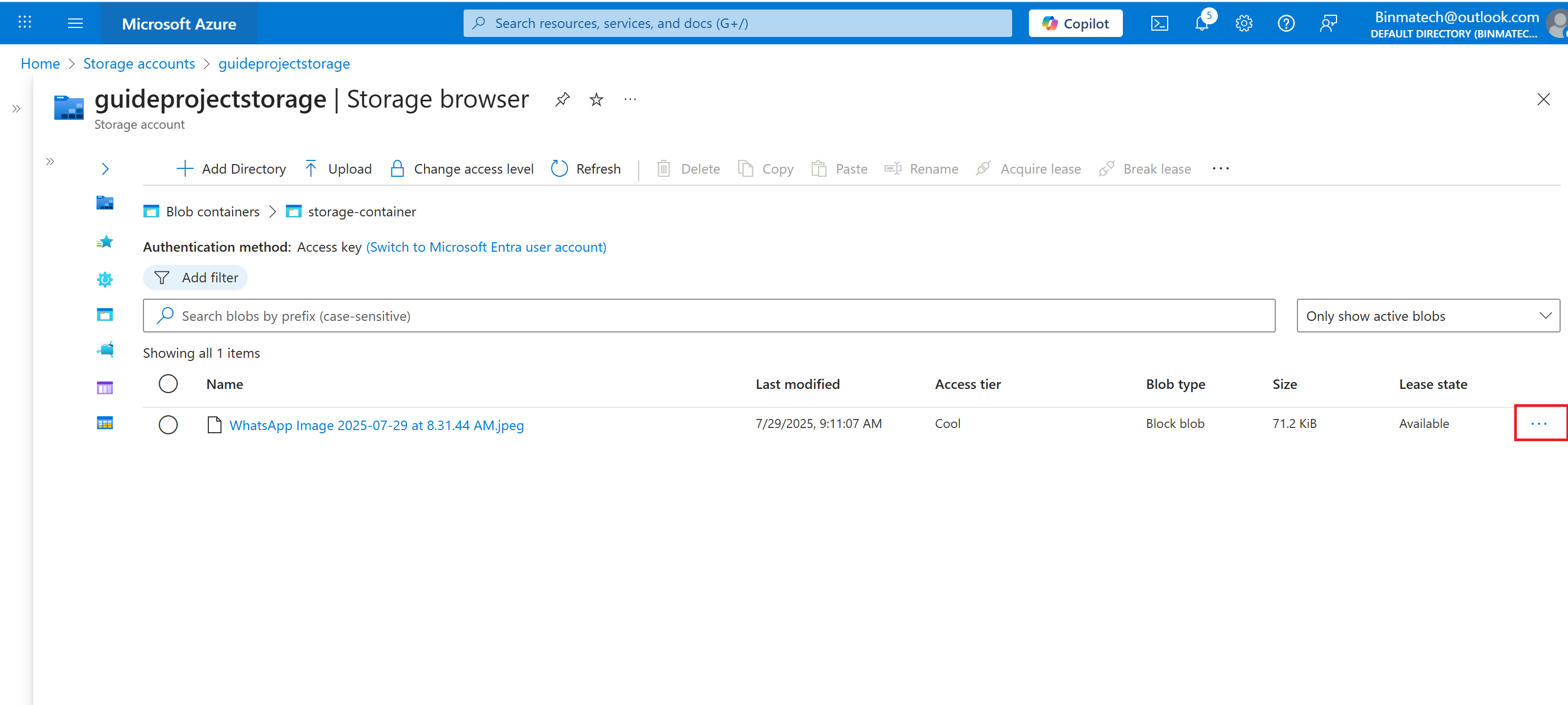This screenshot has height=705, width=1568.
Task: Open the WhatsApp Image jpeg link
Action: pos(376,425)
